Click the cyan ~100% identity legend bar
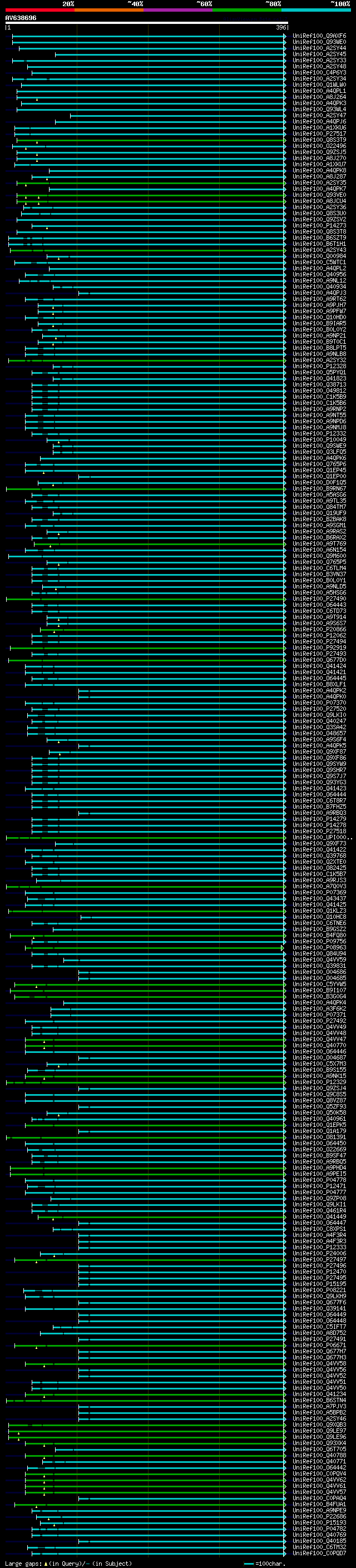Image resolution: width=356 pixels, height=1568 pixels. (x=316, y=10)
